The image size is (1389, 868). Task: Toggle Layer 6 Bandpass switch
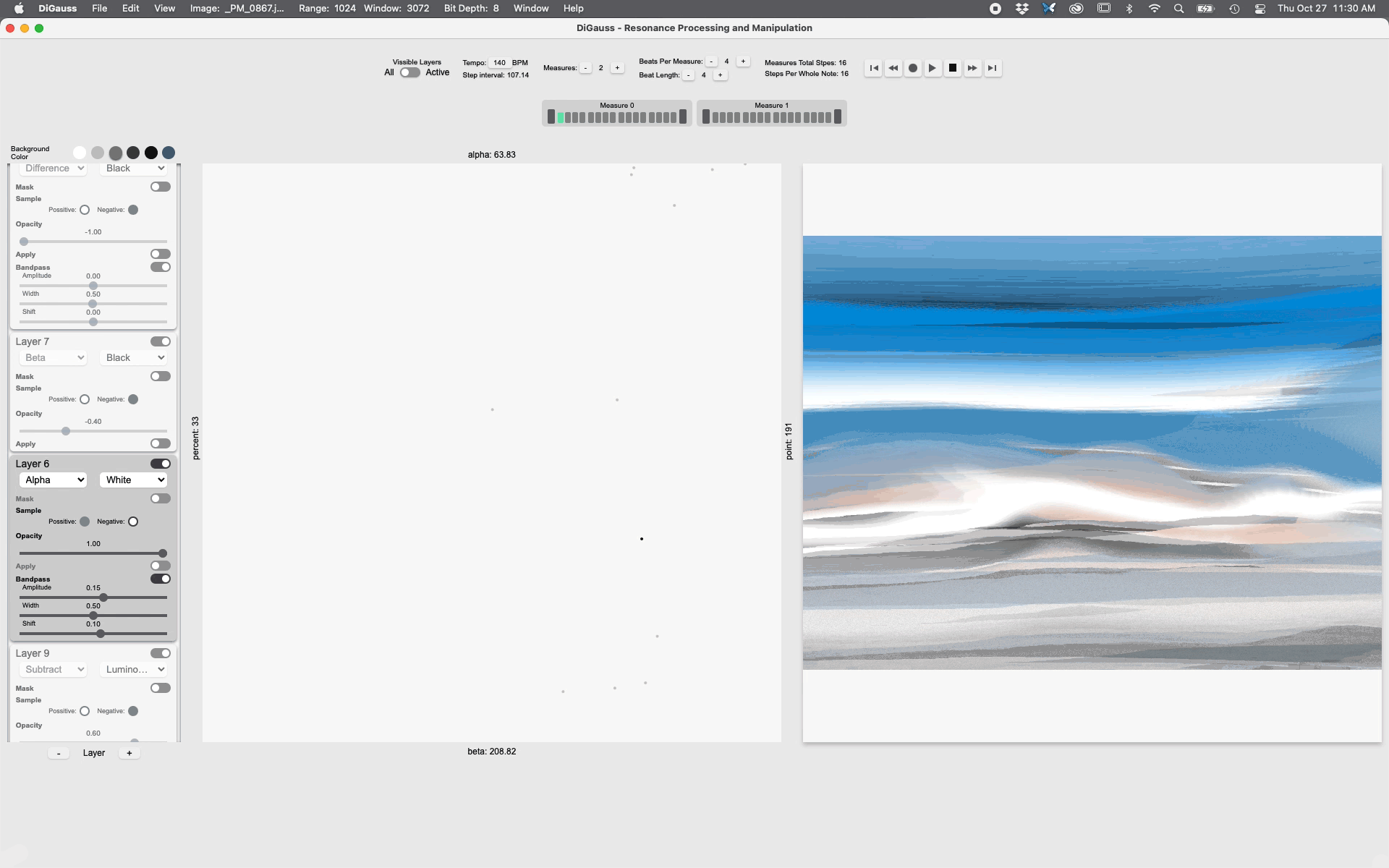[x=161, y=579]
